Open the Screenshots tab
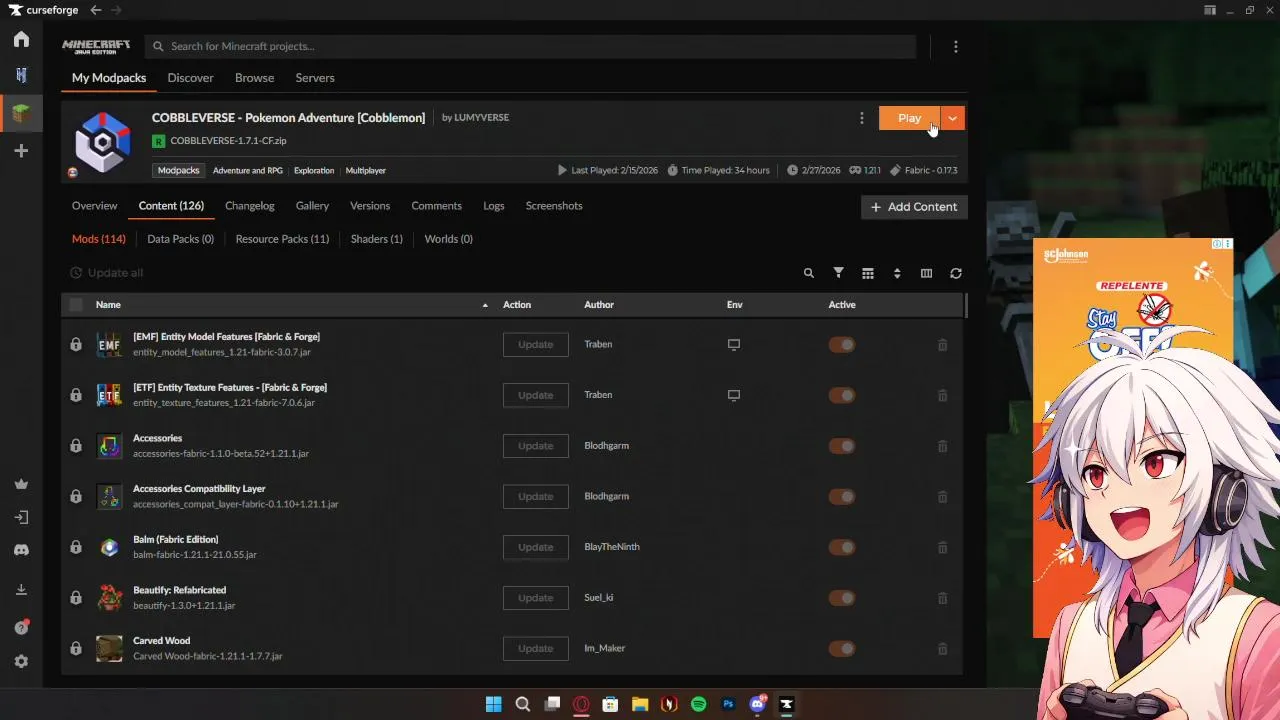 click(554, 206)
